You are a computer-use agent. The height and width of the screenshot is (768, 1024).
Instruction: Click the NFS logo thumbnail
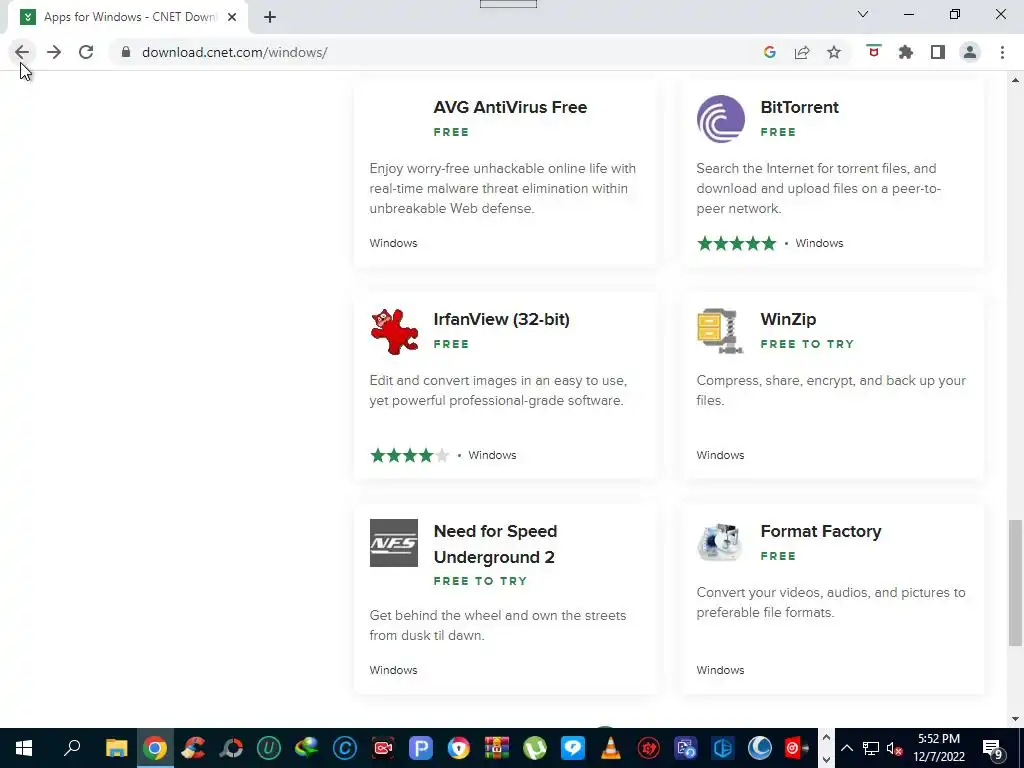(394, 543)
